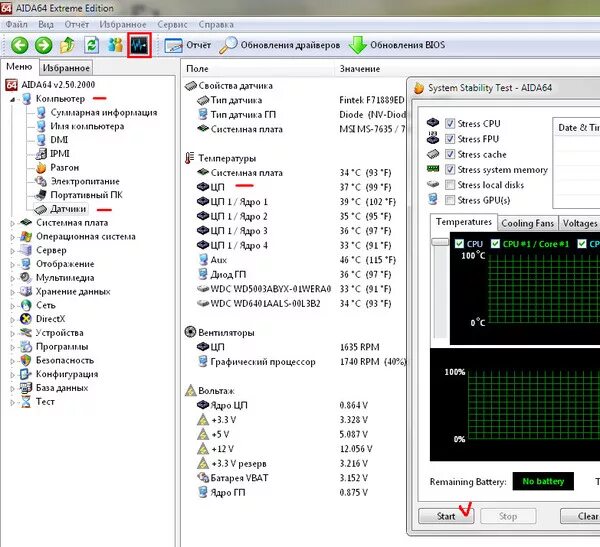Select Портативный ПК in tree
Screen dimensions: 600x547
tap(86, 195)
